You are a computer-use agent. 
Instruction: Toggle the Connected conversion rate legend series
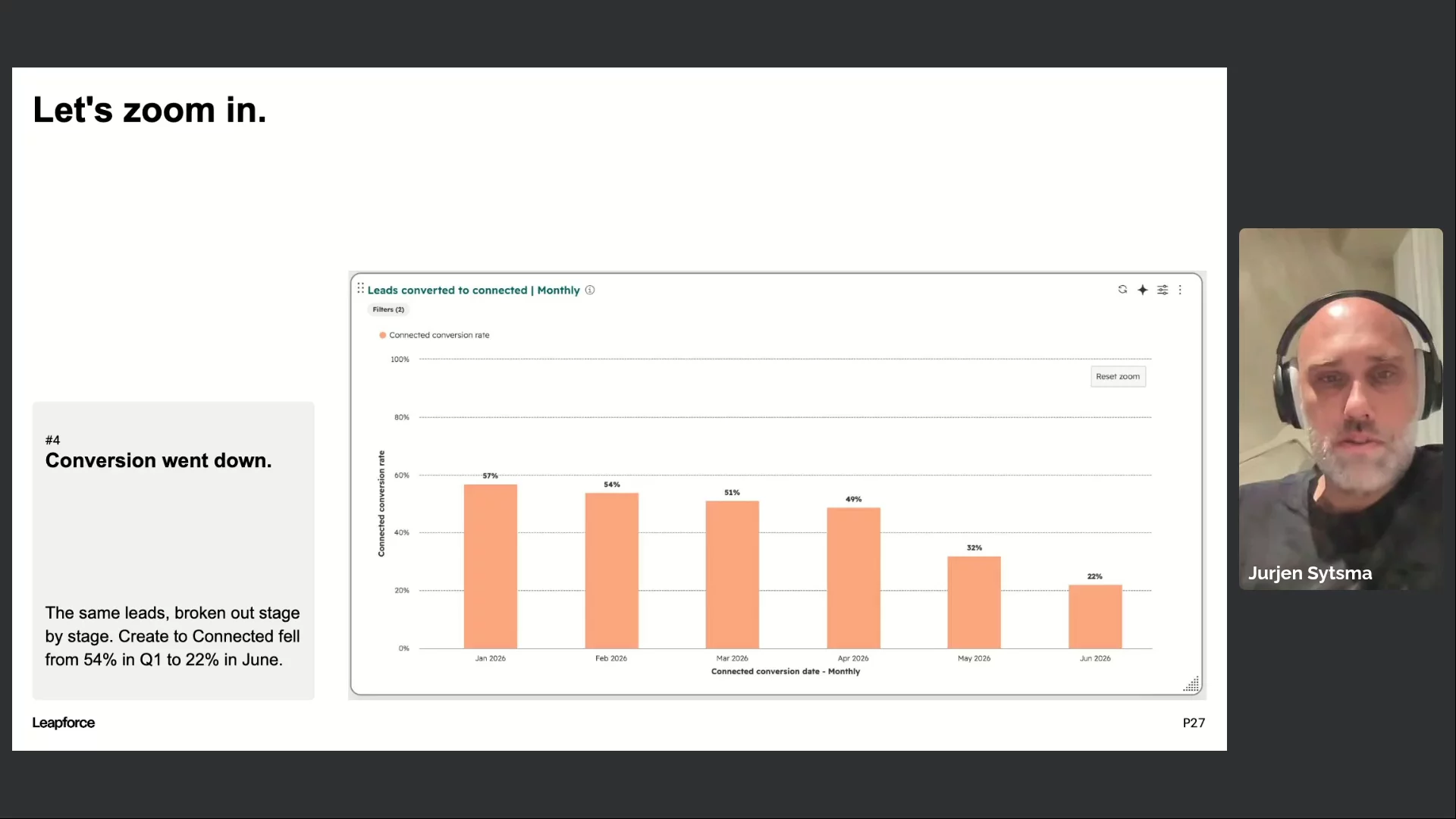435,335
